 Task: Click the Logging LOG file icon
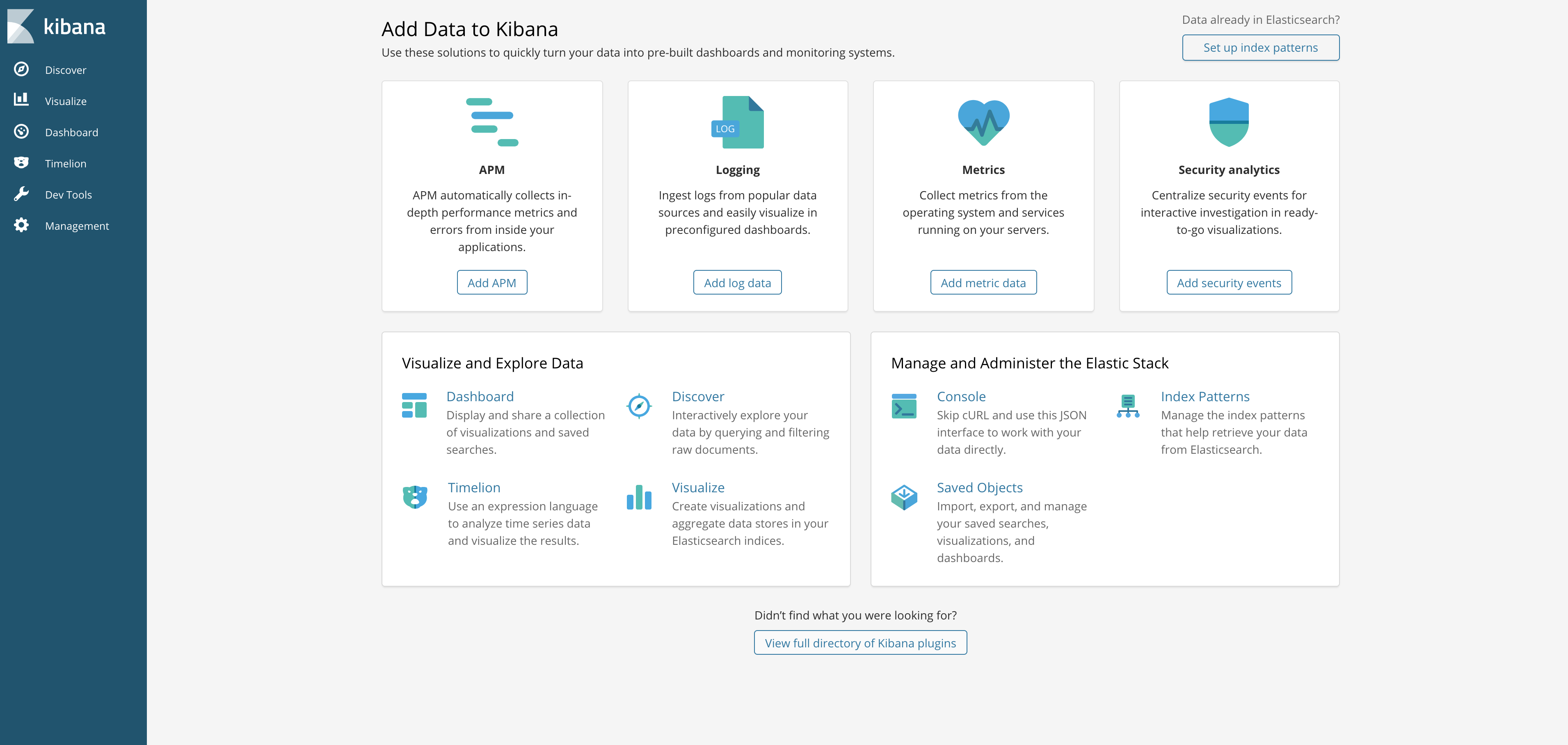737,122
